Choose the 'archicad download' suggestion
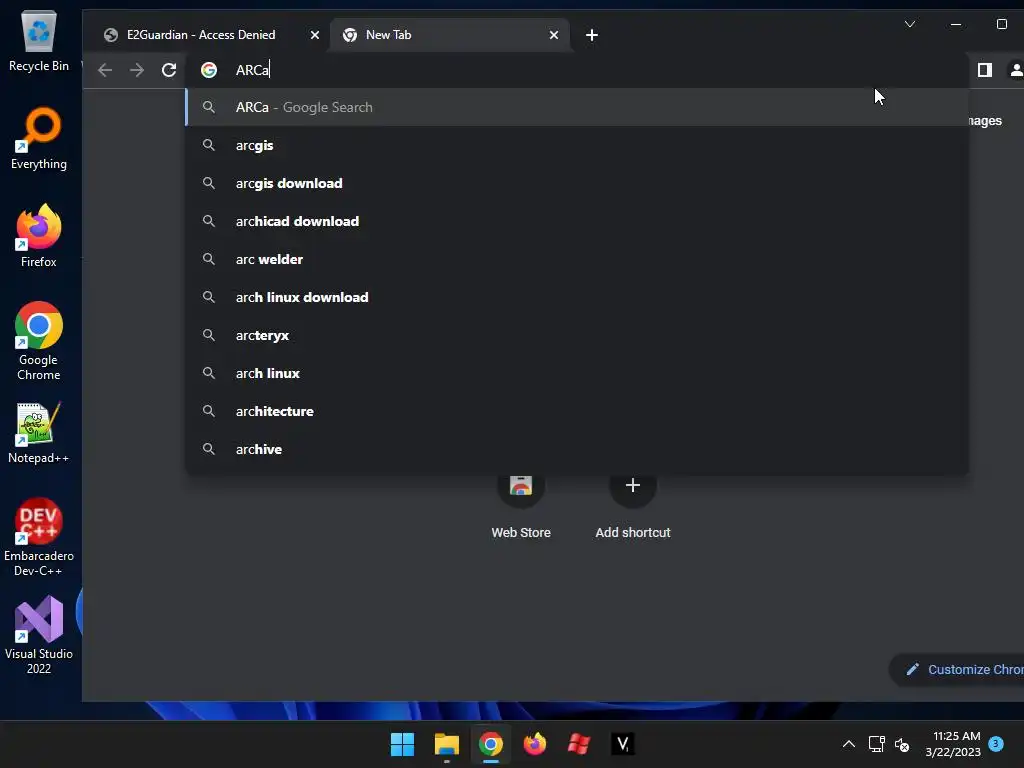Image resolution: width=1024 pixels, height=768 pixels. [577, 221]
